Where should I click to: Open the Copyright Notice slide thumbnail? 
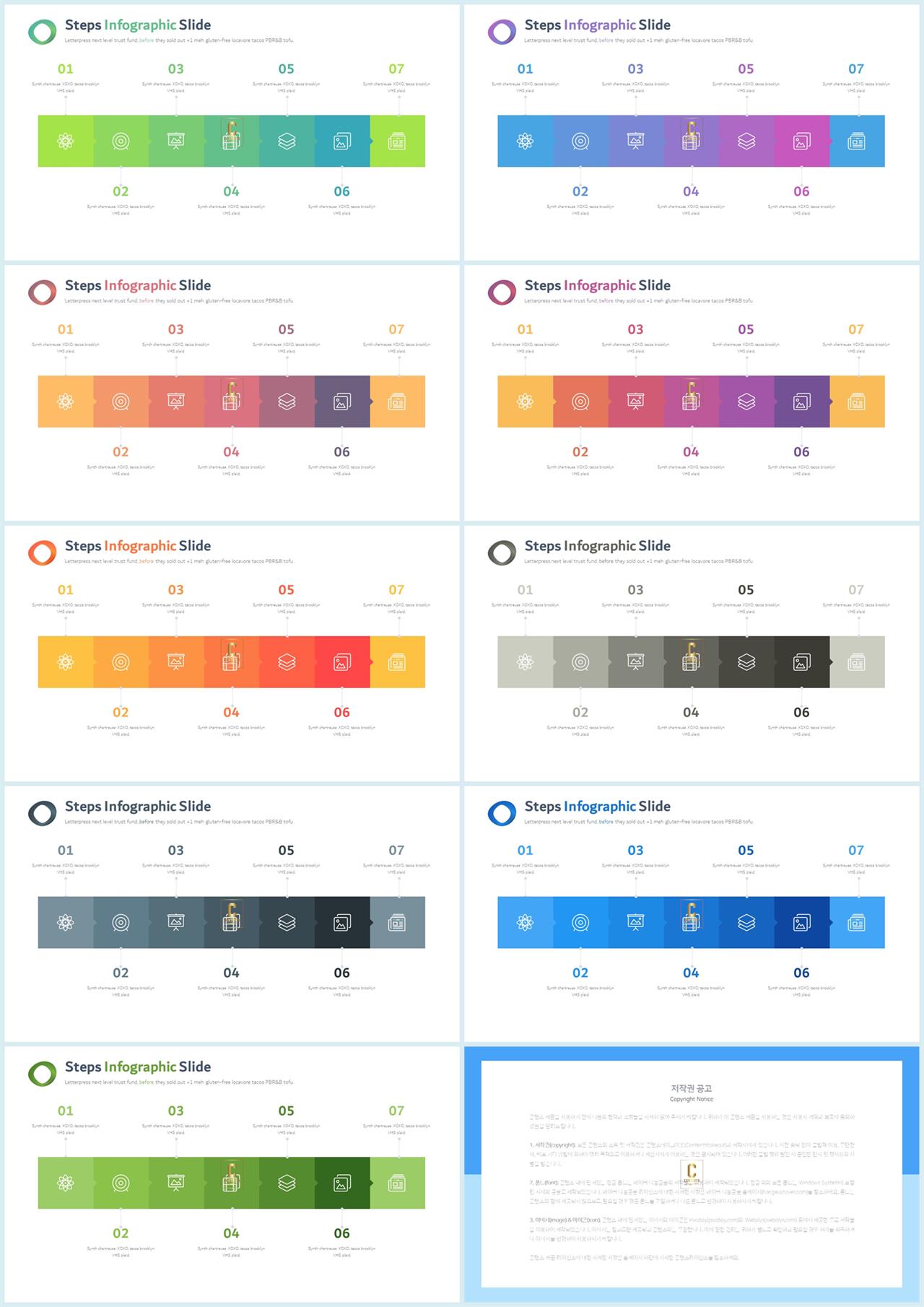692,1173
